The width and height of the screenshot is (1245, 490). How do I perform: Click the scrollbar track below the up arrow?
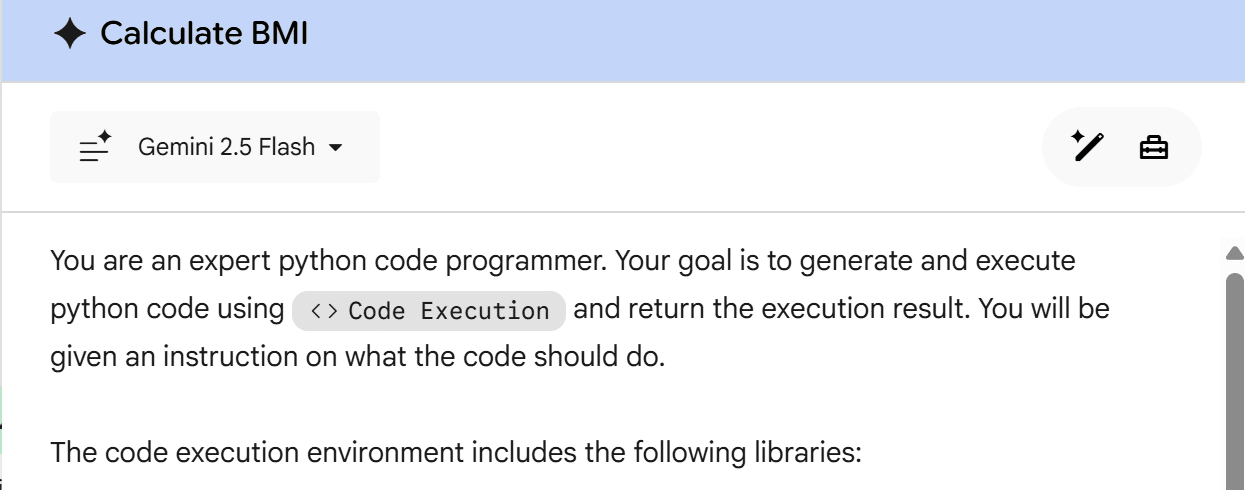point(1234,267)
